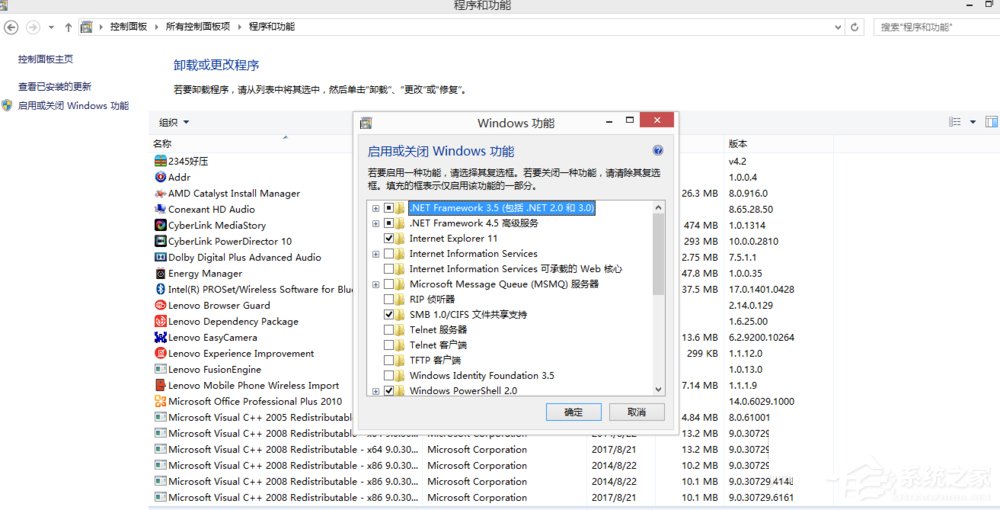Viewport: 1000px width, 510px height.
Task: Click Intel PROSet/Wireless Bluetooth icon
Action: [160, 289]
